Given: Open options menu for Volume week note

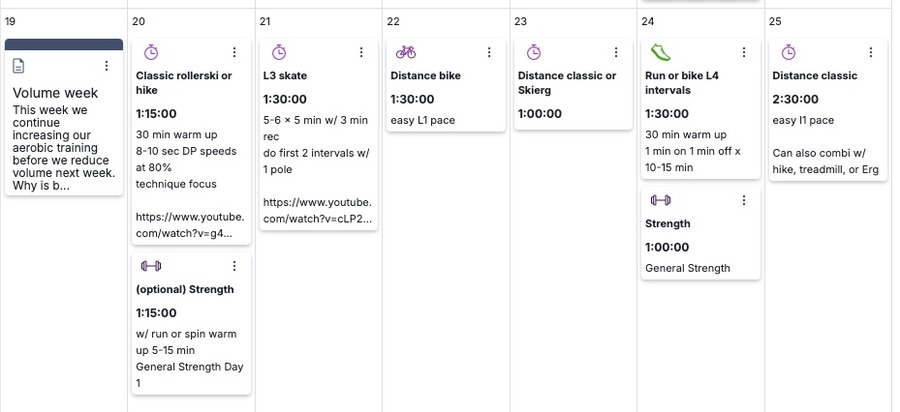Looking at the screenshot, I should (107, 66).
